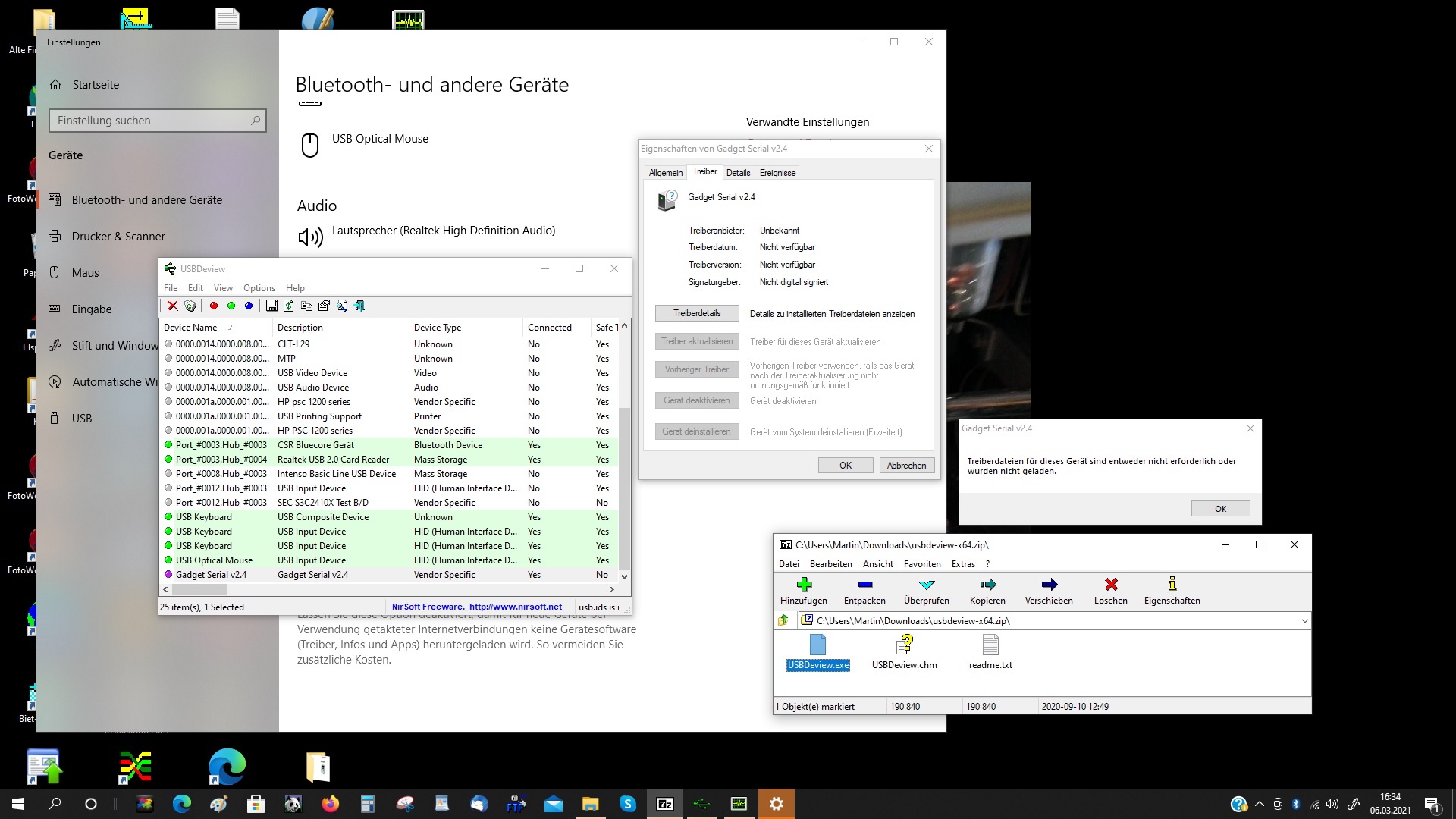This screenshot has height=819, width=1456.
Task: Click the red dot disconnect icon in USBDeview
Action: pos(214,306)
